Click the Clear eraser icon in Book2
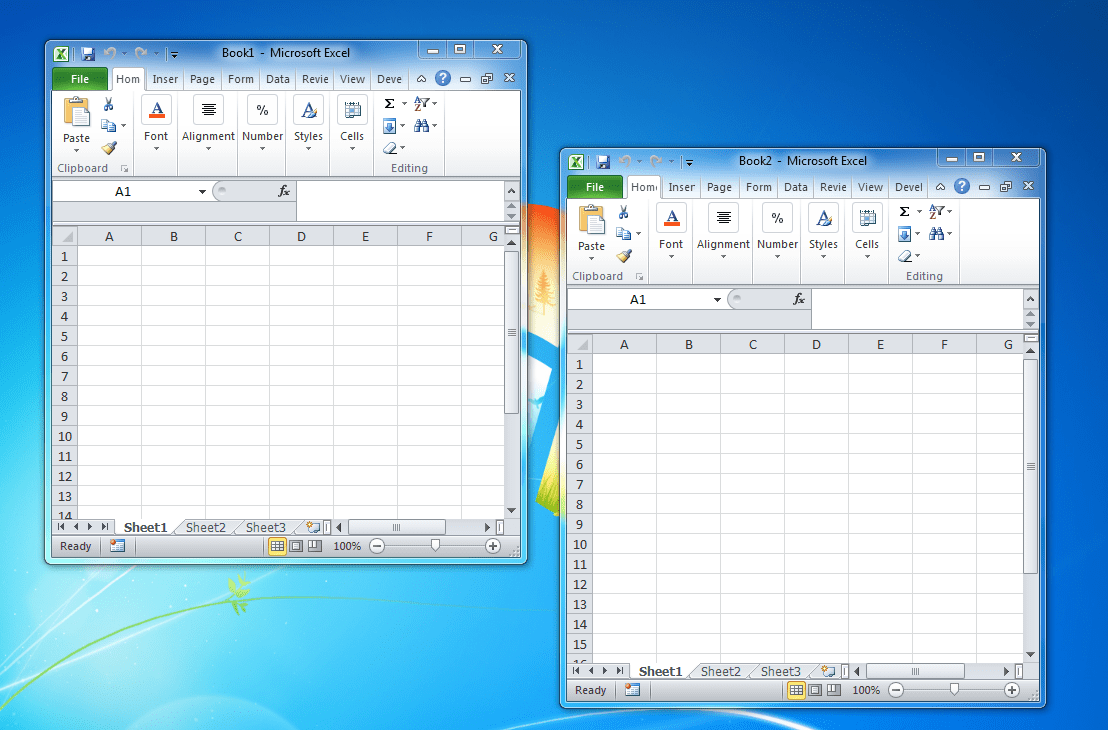Image resolution: width=1108 pixels, height=730 pixels. point(905,257)
